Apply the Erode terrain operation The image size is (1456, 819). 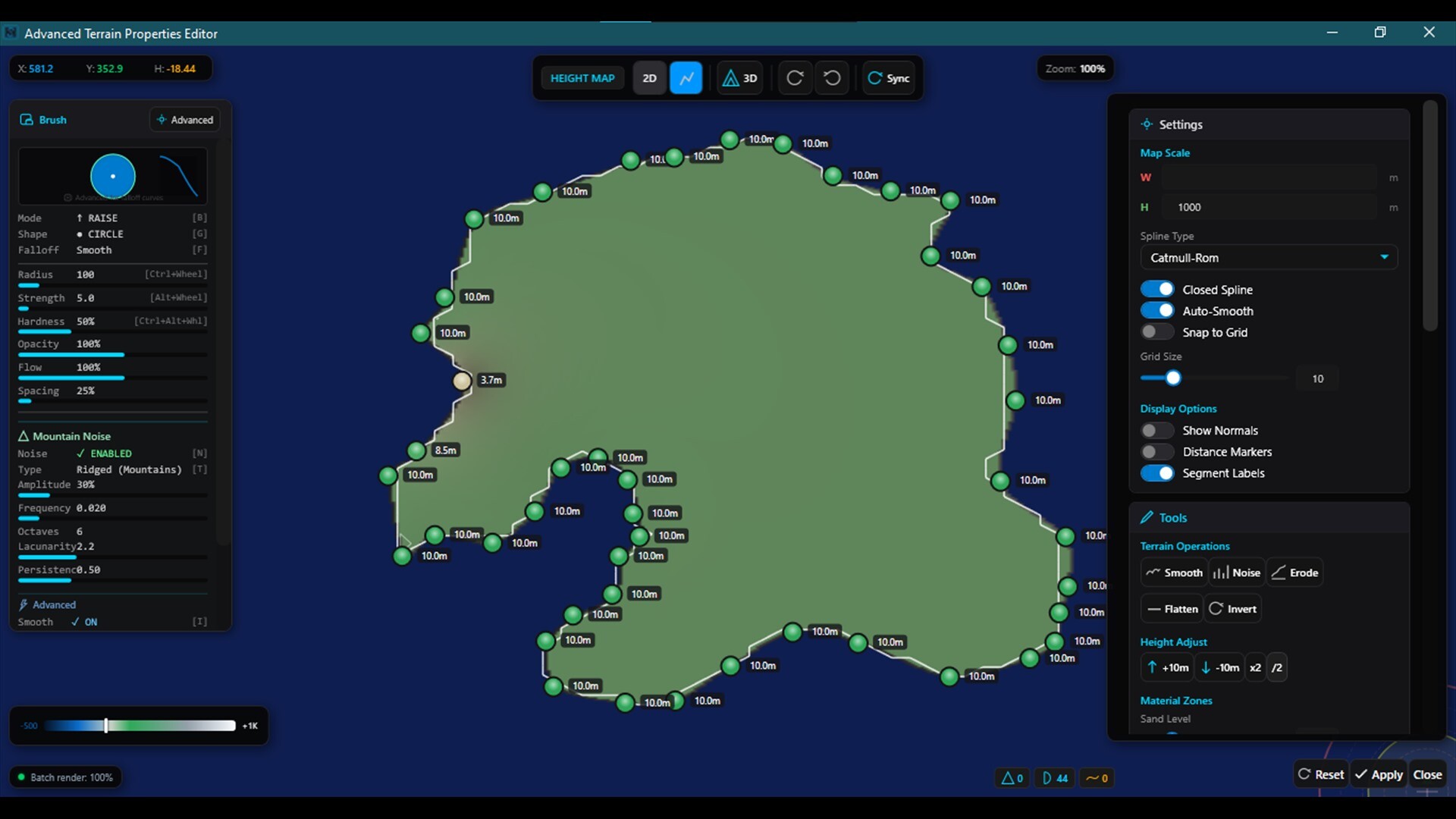(x=1294, y=573)
